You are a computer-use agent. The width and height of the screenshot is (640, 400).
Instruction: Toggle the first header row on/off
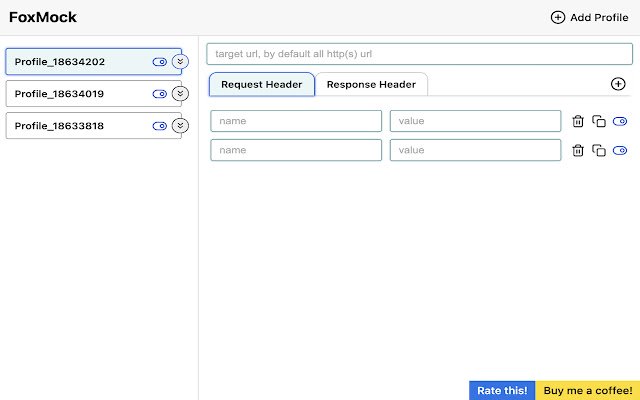[x=620, y=121]
